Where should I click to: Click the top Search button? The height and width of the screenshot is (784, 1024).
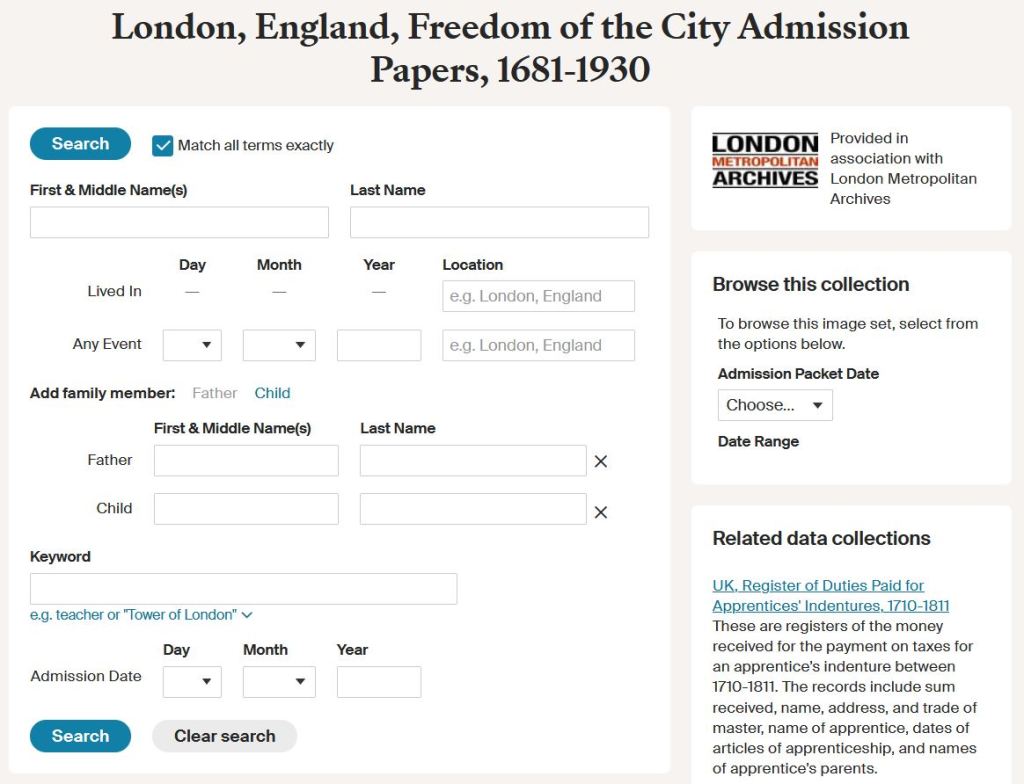[80, 144]
